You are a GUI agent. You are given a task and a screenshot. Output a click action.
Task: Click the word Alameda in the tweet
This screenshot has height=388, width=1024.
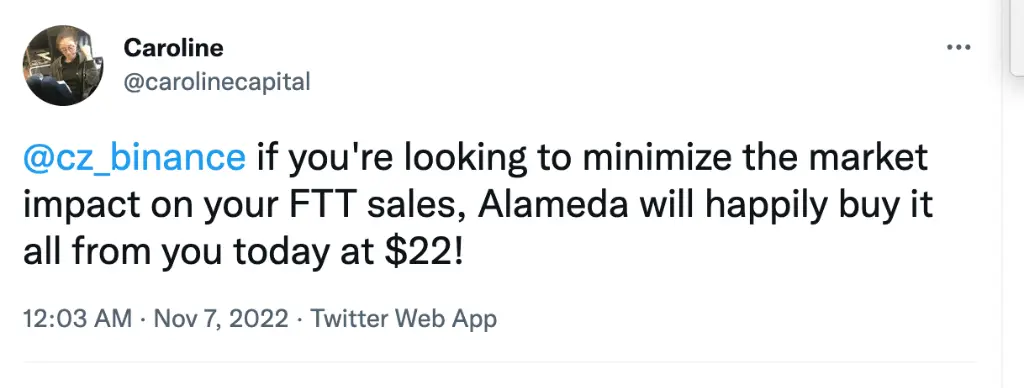[x=555, y=206]
